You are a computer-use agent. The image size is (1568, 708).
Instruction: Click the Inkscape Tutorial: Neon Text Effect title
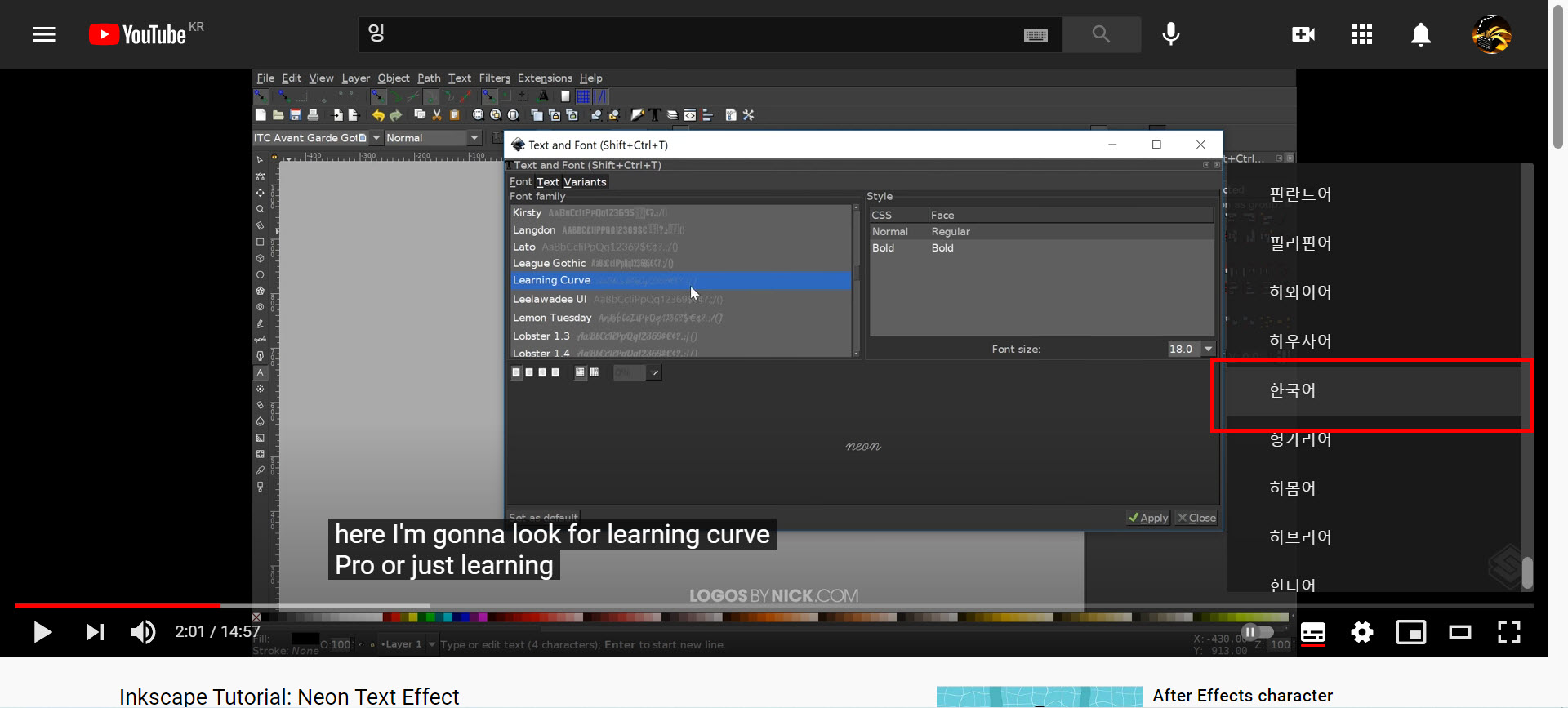tap(289, 697)
